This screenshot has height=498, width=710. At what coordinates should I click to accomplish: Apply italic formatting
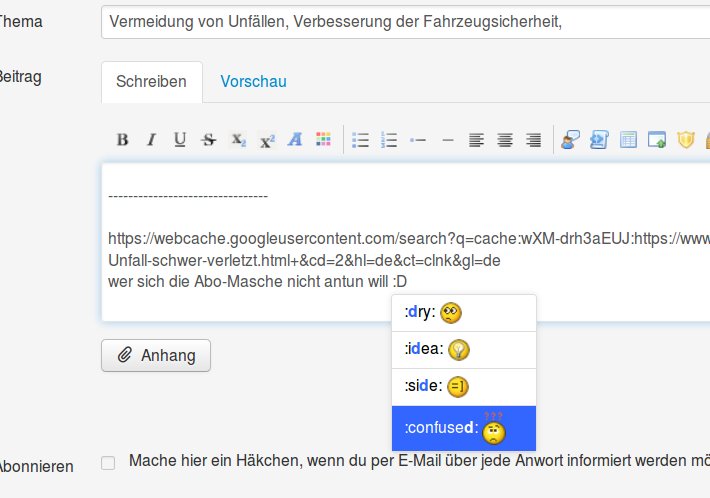point(151,140)
